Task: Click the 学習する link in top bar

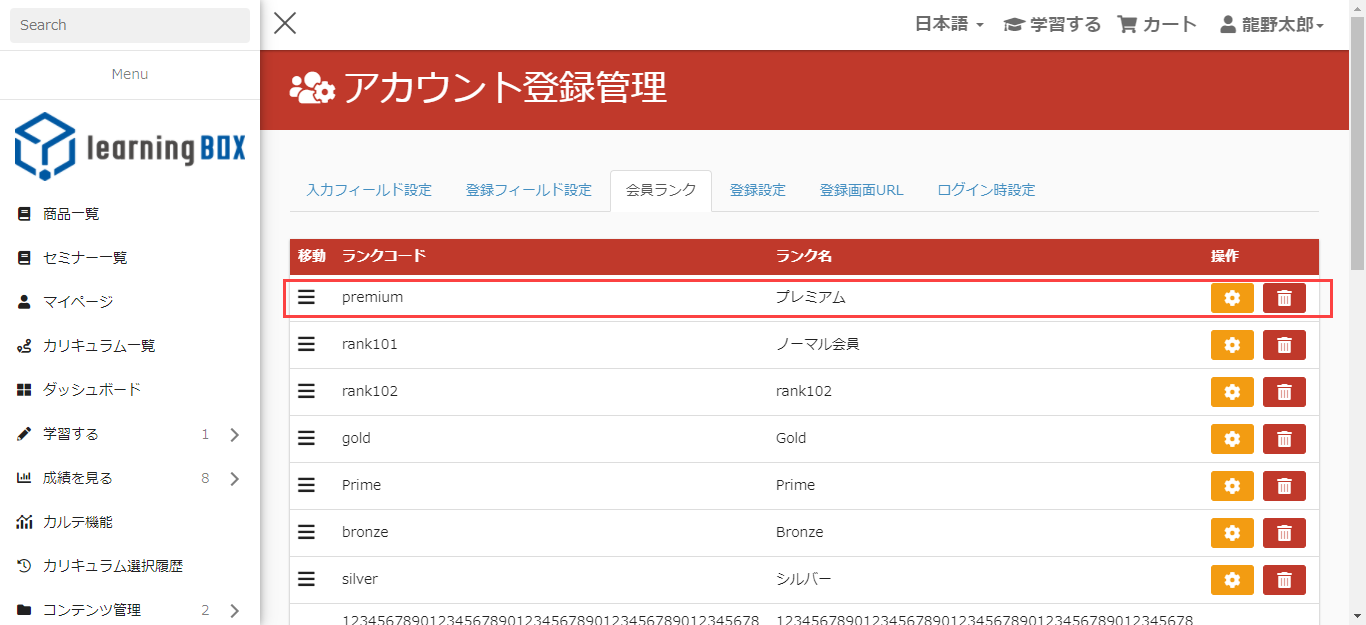Action: 1052,25
